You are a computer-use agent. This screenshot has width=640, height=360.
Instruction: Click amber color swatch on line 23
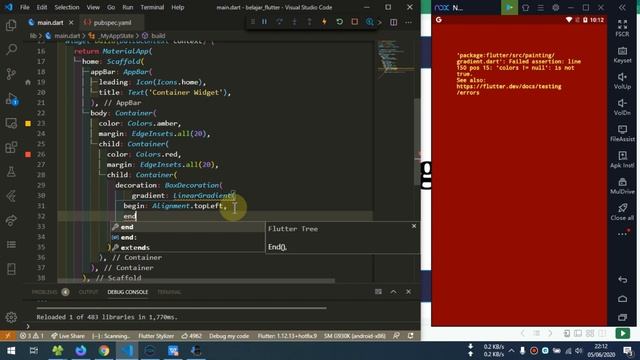pyautogui.click(x=28, y=123)
